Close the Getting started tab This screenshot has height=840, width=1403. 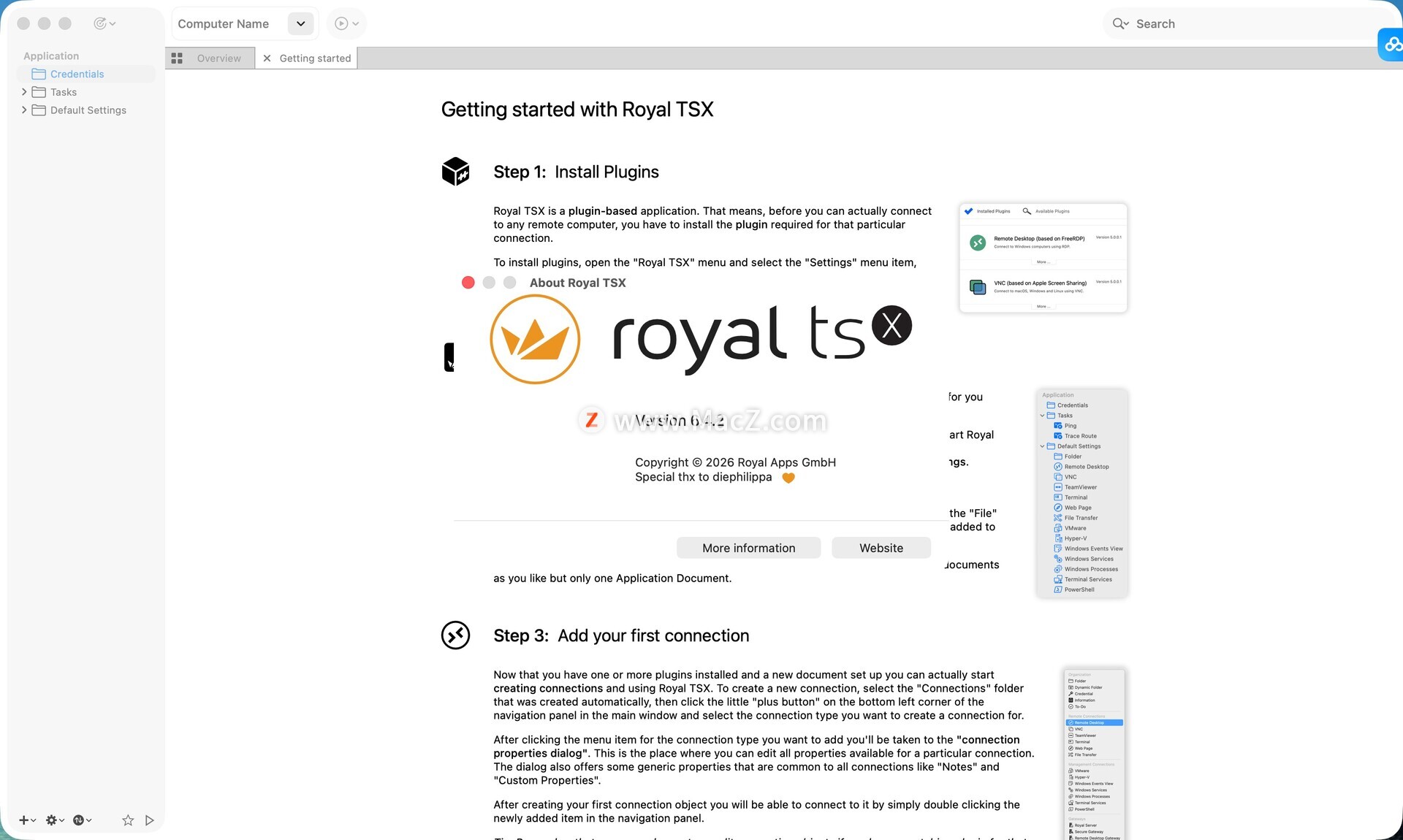[267, 58]
